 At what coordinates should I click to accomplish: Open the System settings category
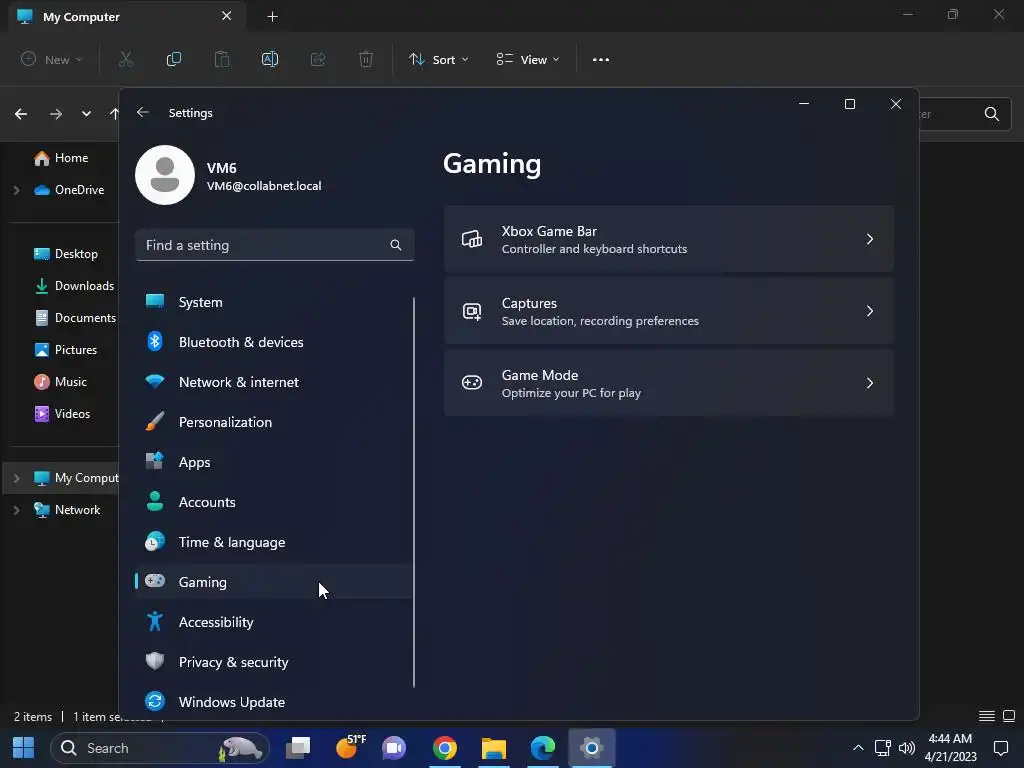274,302
